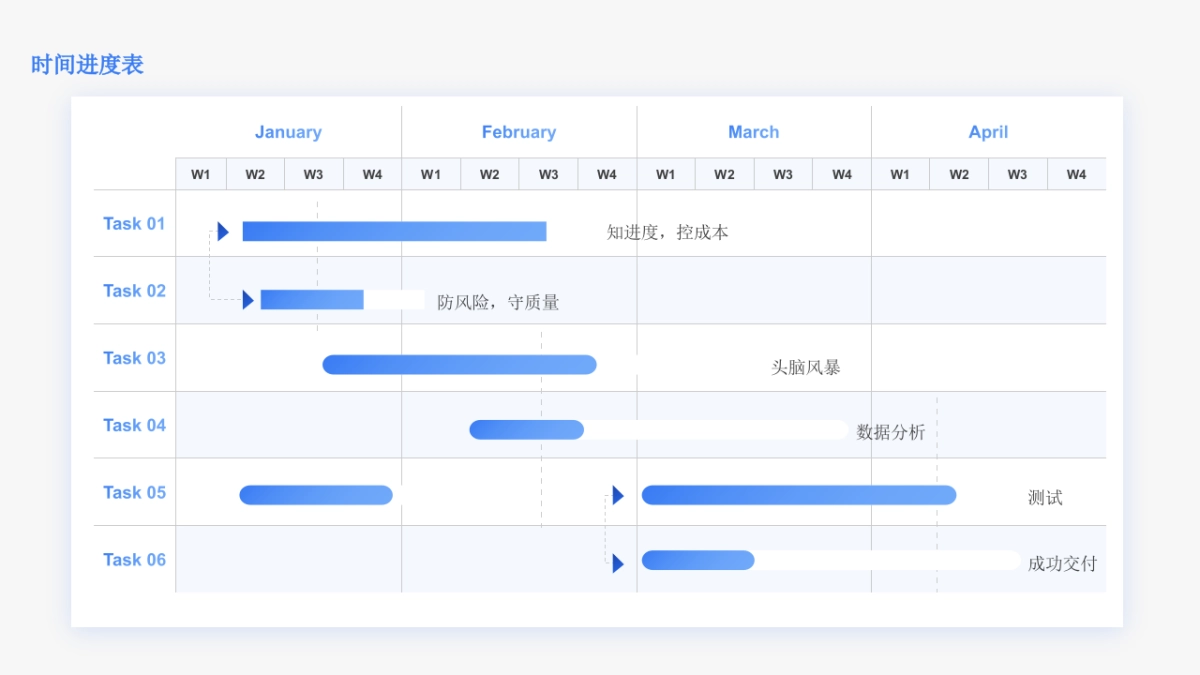Select the arrow marker before Task 02
Screen dimensions: 1200x675
click(x=248, y=298)
